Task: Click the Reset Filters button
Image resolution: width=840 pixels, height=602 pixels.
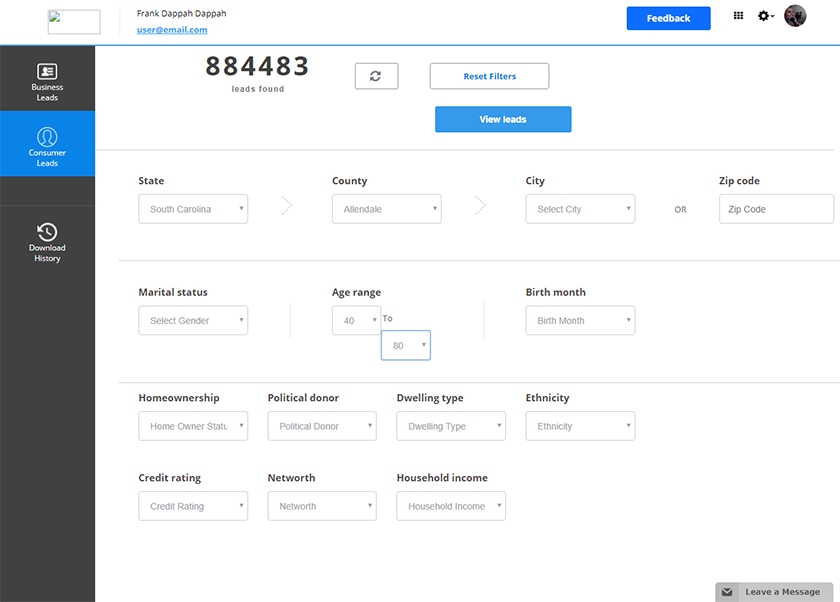Action: coord(489,76)
